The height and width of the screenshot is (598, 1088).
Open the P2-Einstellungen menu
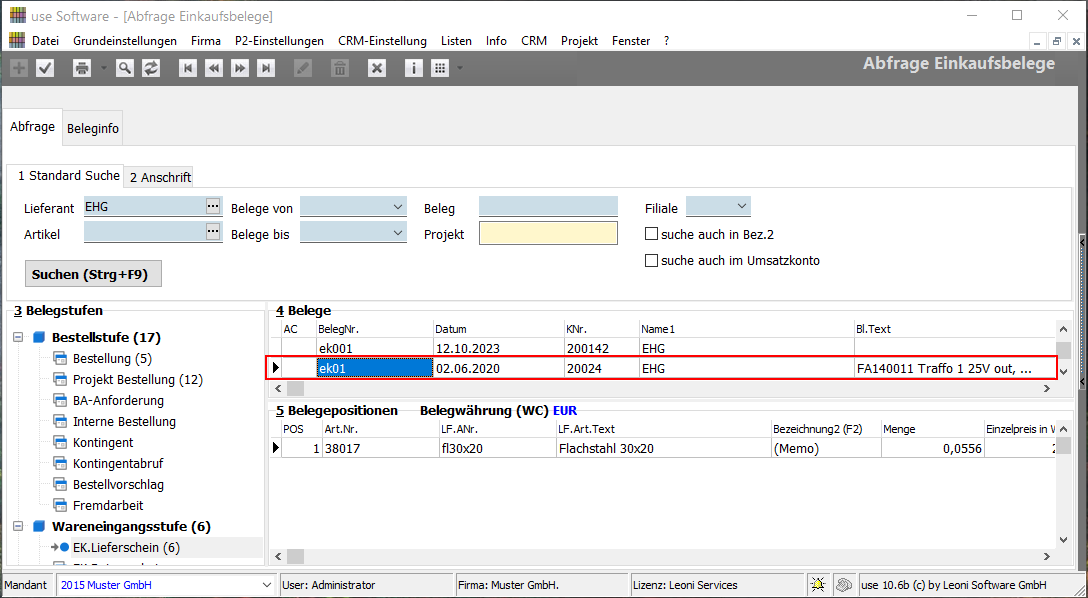click(279, 41)
